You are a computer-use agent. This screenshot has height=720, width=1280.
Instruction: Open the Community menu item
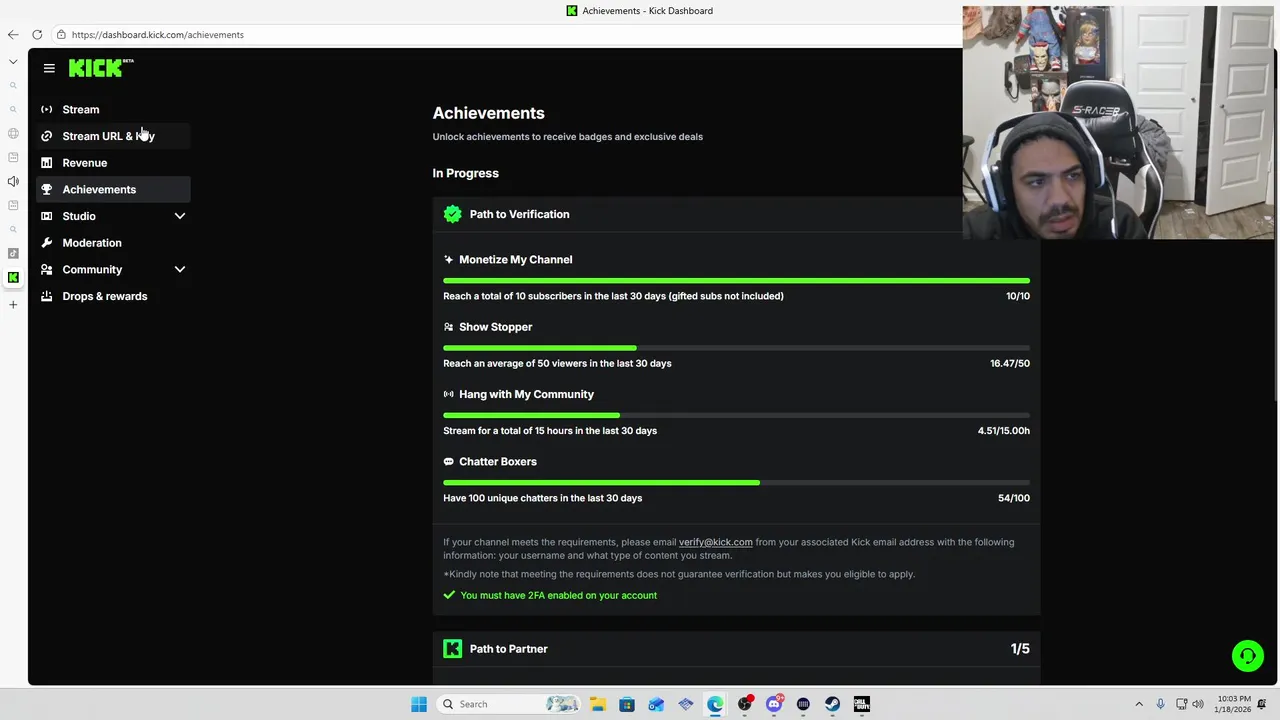(113, 269)
